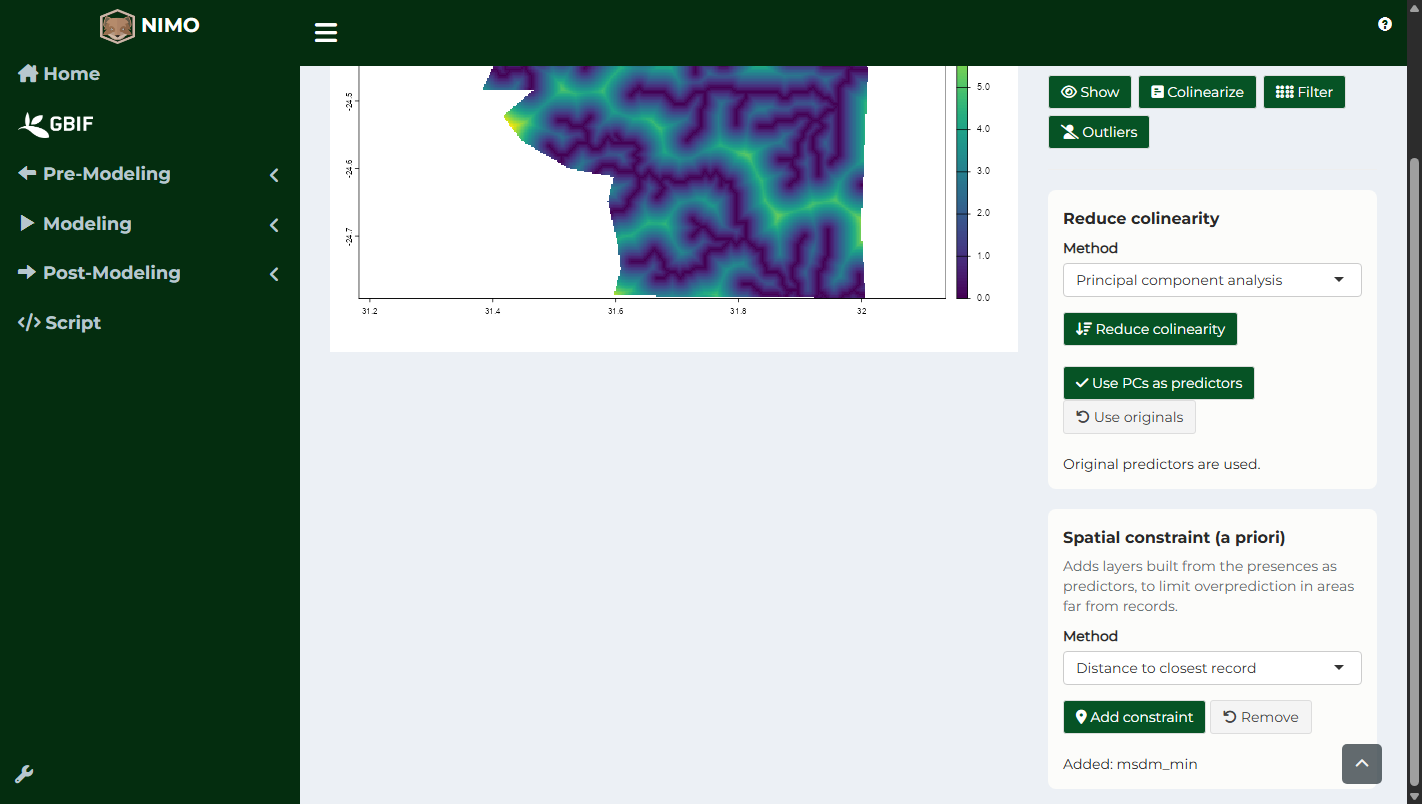Click the Add constraint button
This screenshot has height=804, width=1422.
(x=1134, y=717)
